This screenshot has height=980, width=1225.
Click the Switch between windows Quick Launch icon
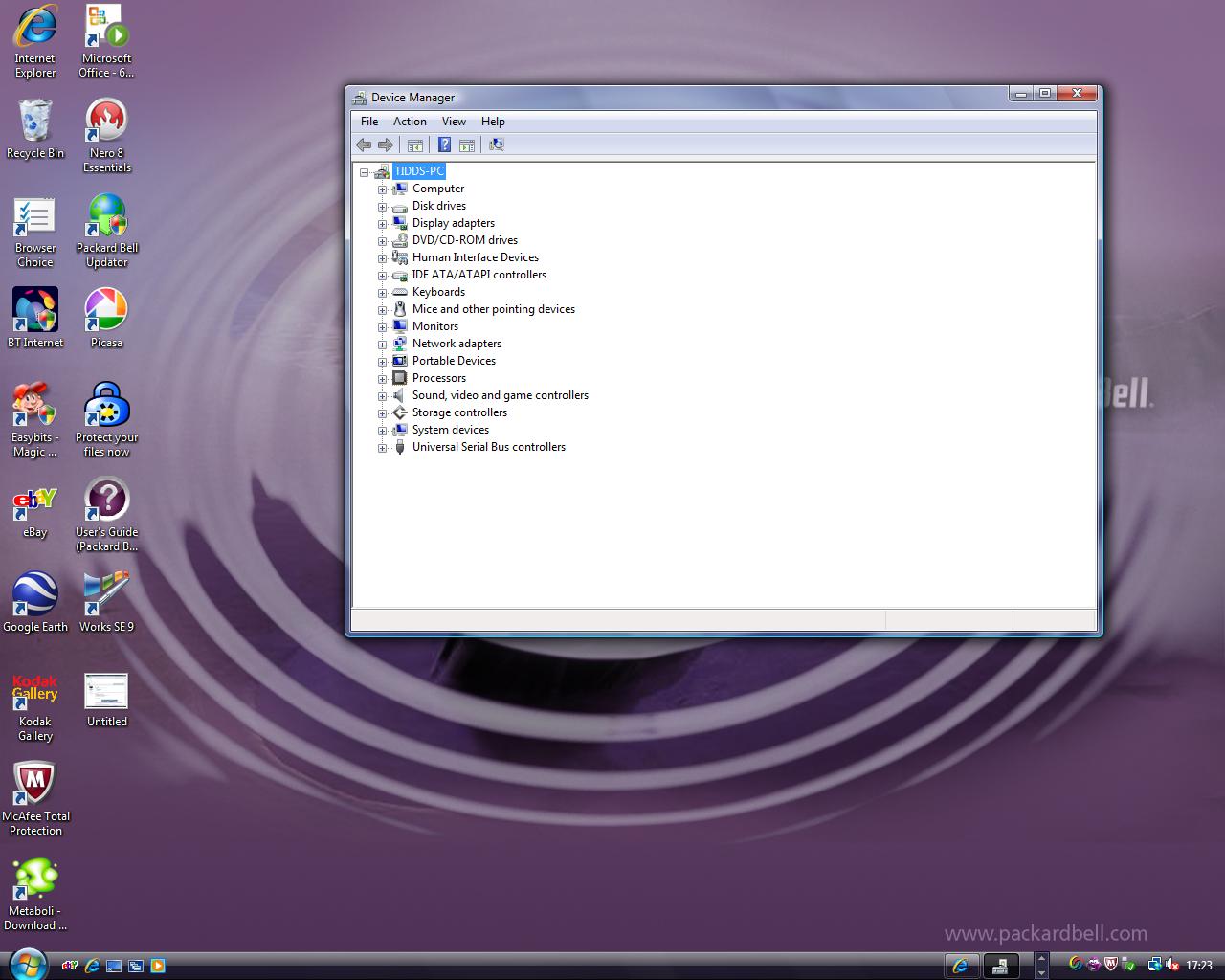tap(136, 966)
